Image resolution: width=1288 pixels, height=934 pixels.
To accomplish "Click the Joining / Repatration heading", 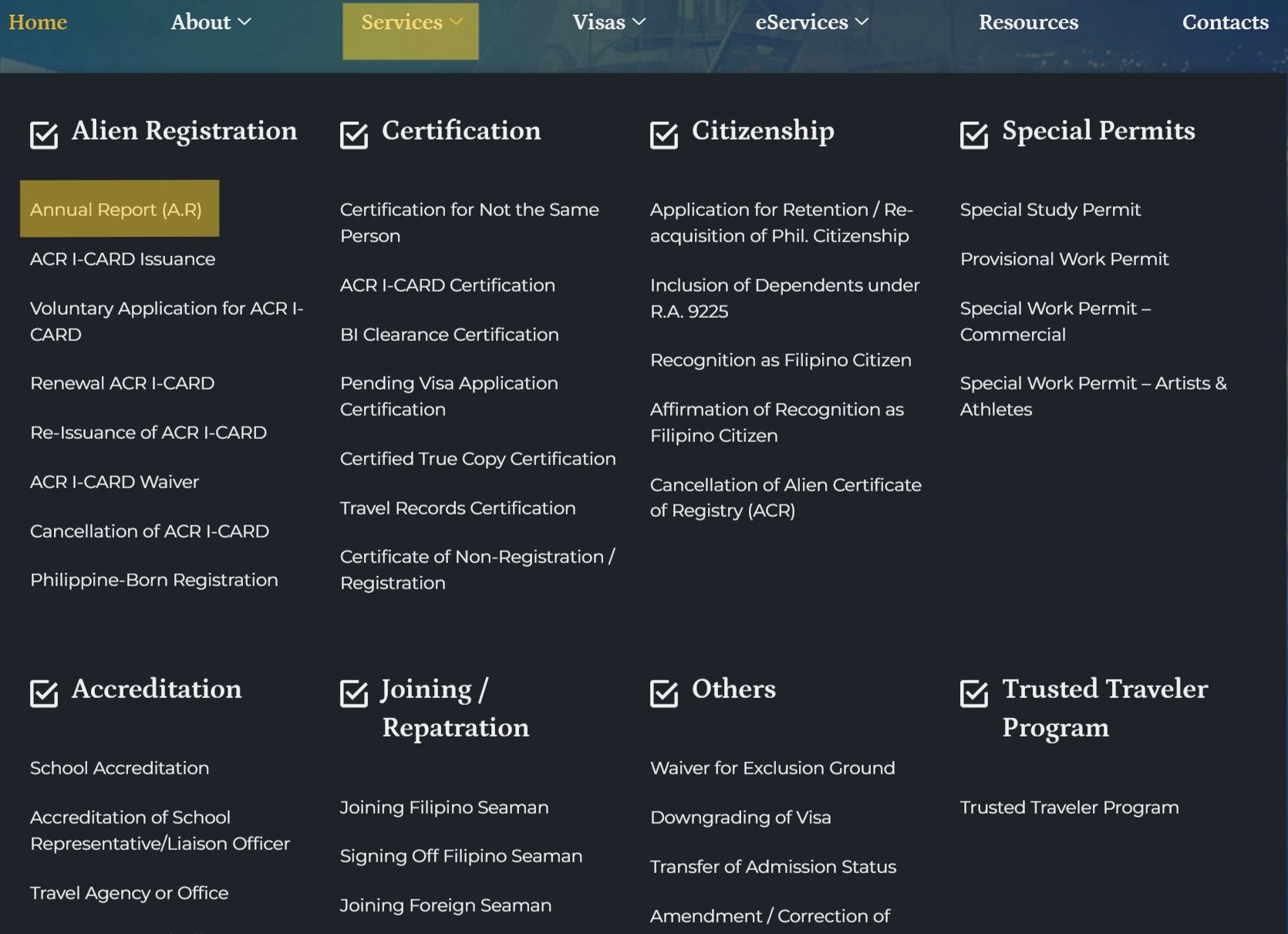I will tap(455, 709).
